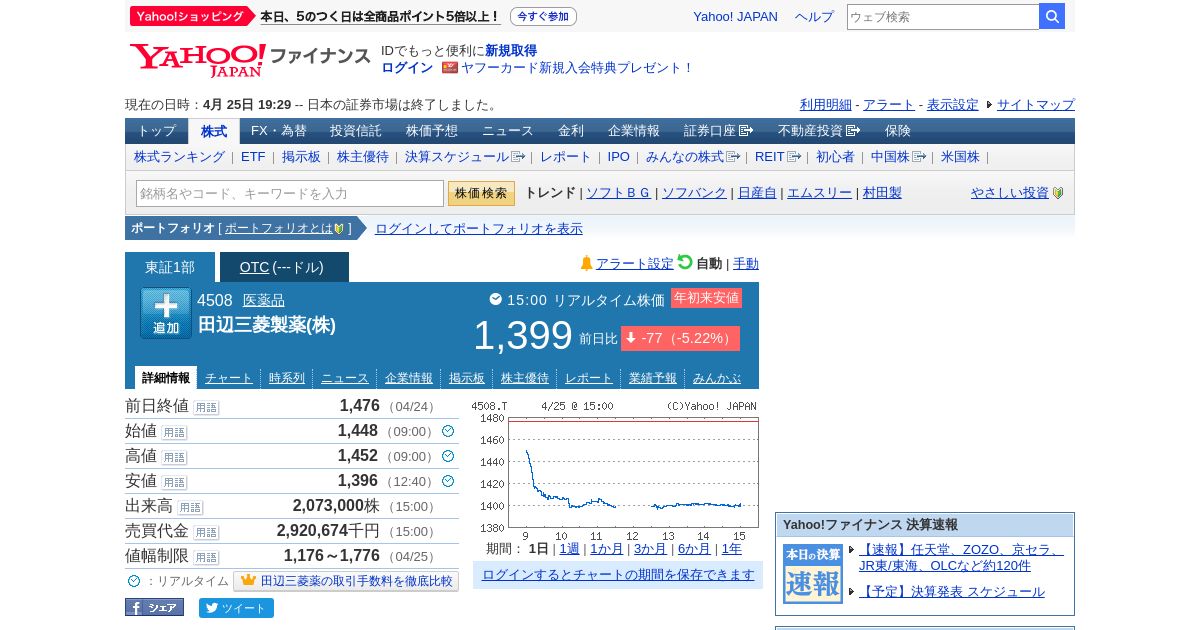The height and width of the screenshot is (630, 1200).
Task: Click 用語 next to 前日終値
Action: 206,407
